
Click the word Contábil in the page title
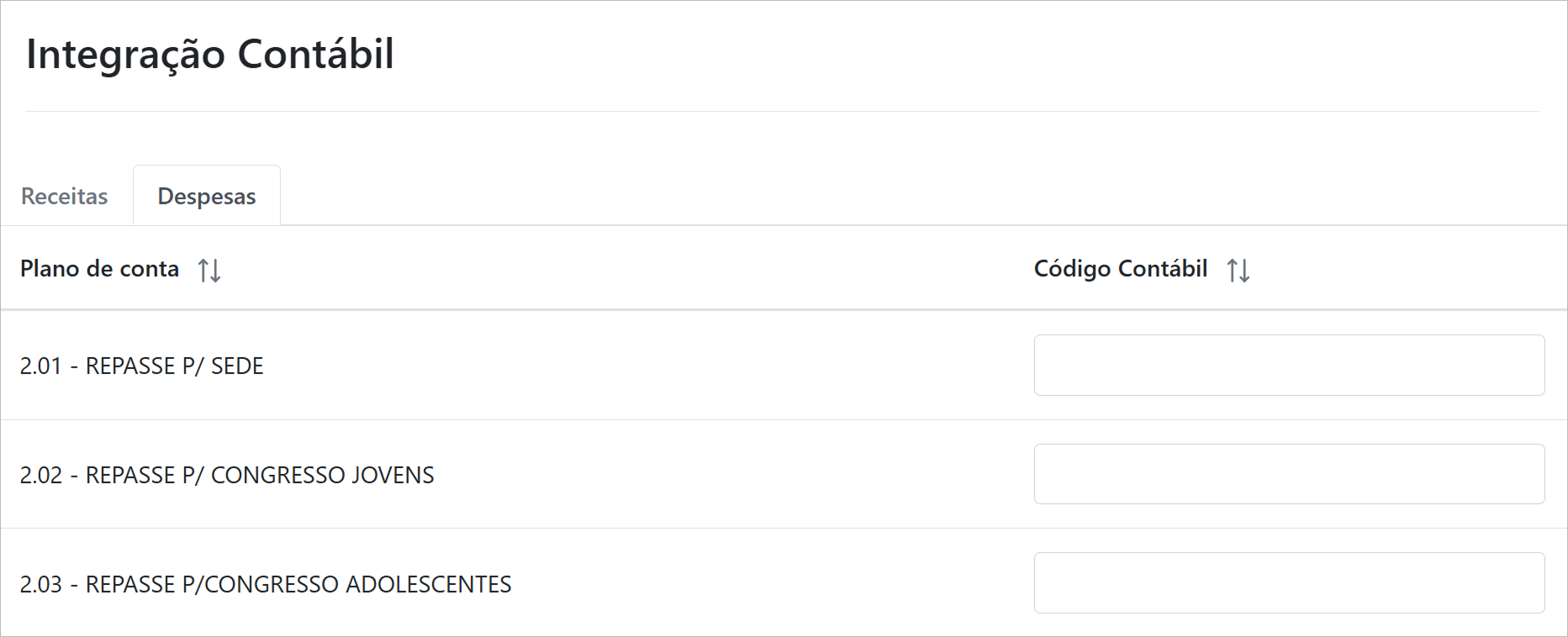tap(316, 55)
